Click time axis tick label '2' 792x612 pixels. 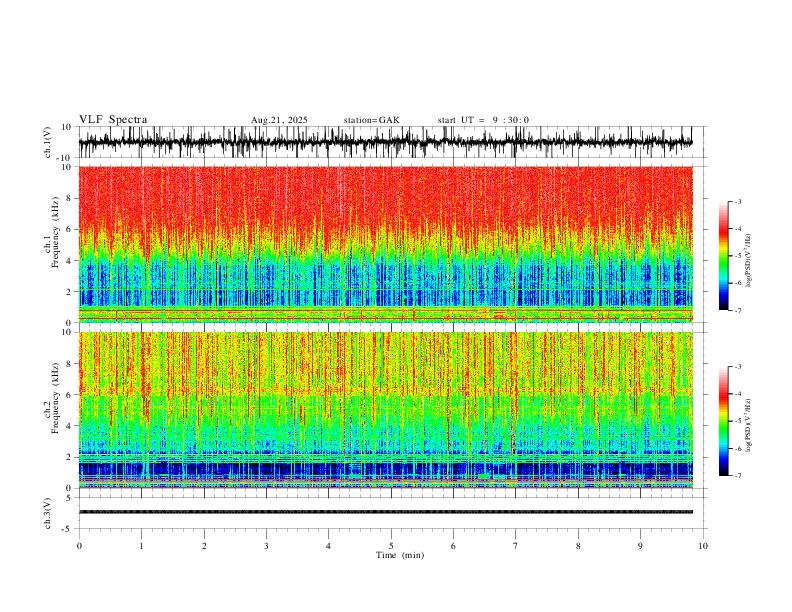coord(204,546)
